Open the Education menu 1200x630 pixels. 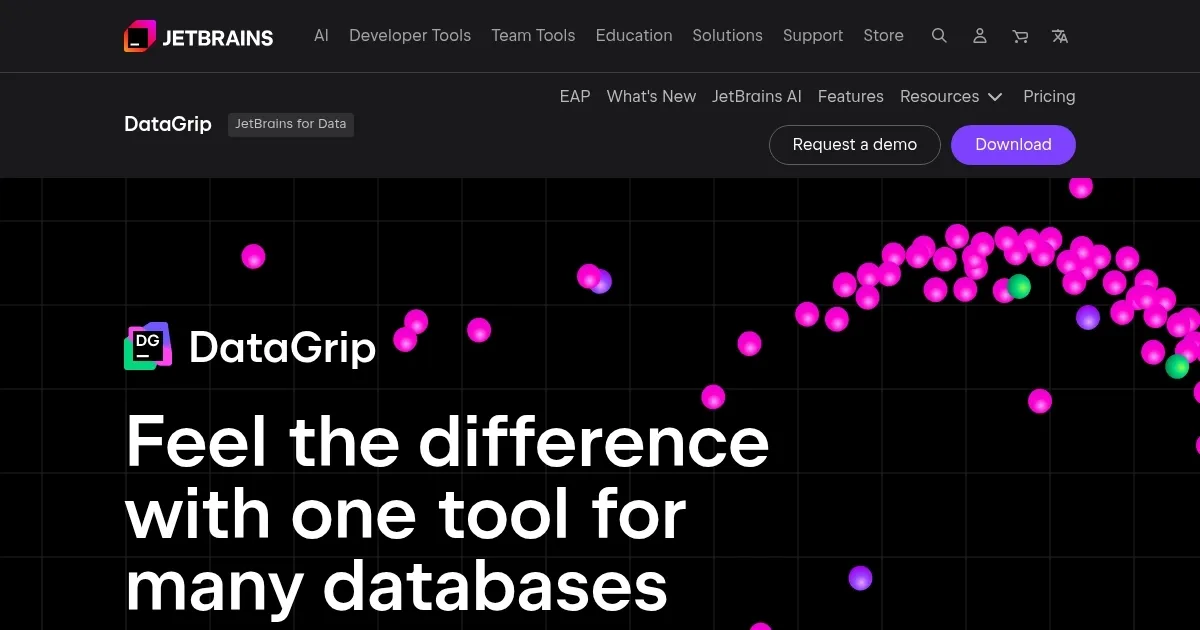click(633, 35)
